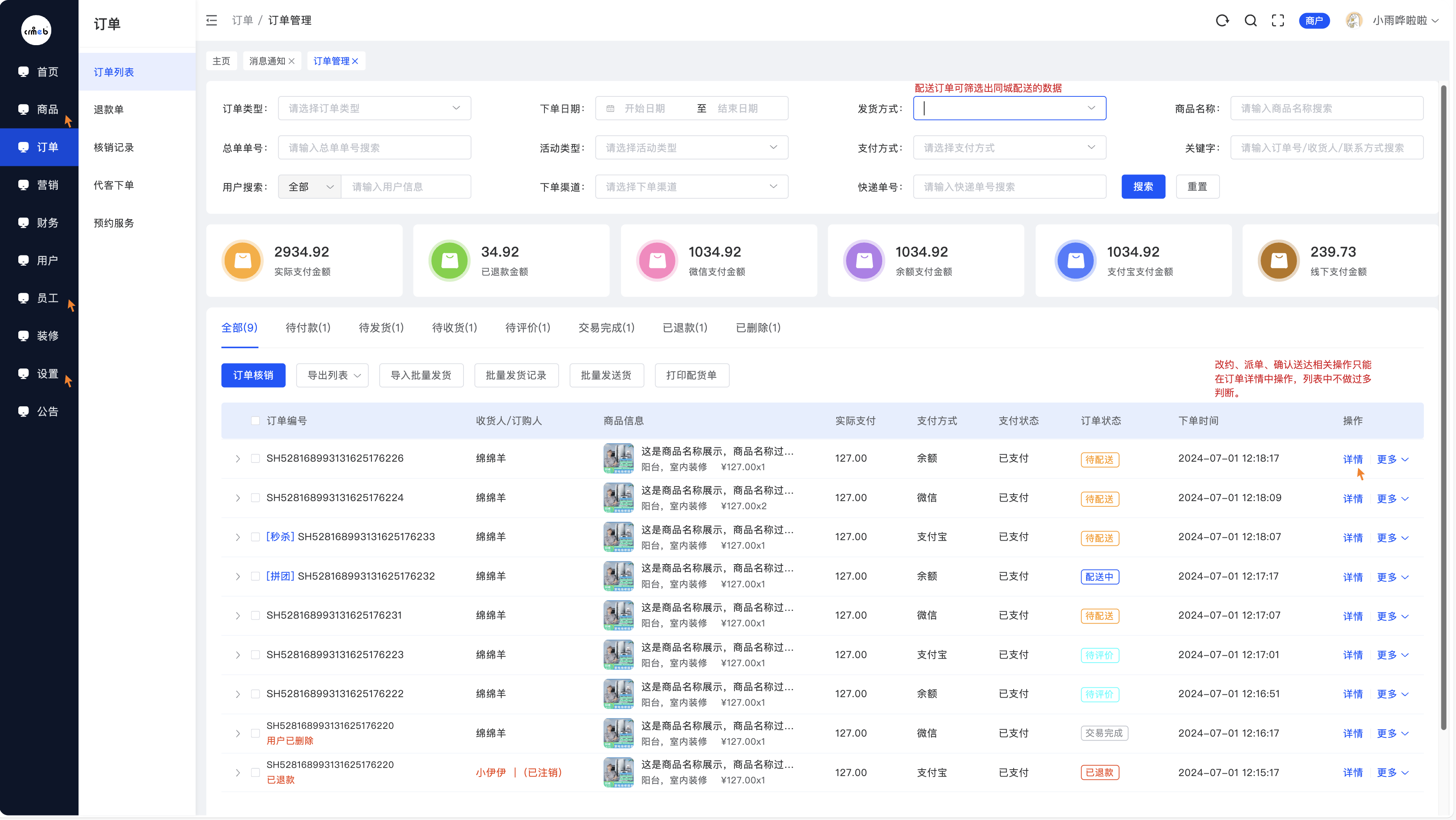
Task: Switch to the 已退款(1) tab
Action: [x=685, y=328]
